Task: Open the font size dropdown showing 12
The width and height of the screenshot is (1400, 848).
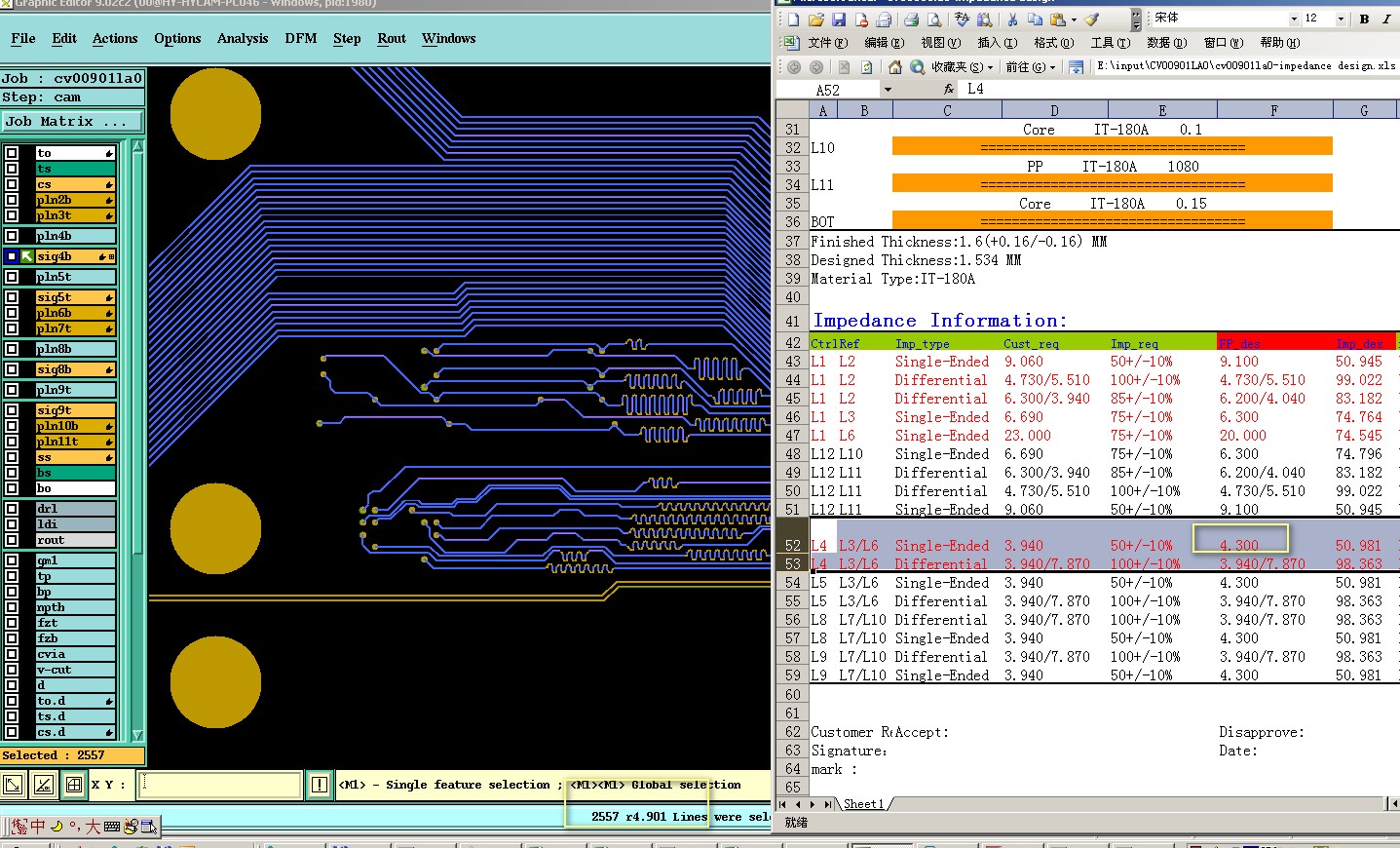Action: (1341, 19)
